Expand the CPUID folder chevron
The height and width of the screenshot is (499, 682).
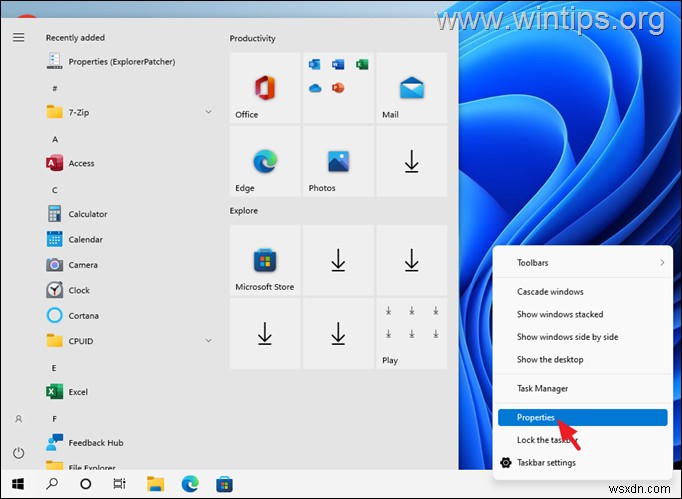(x=208, y=341)
